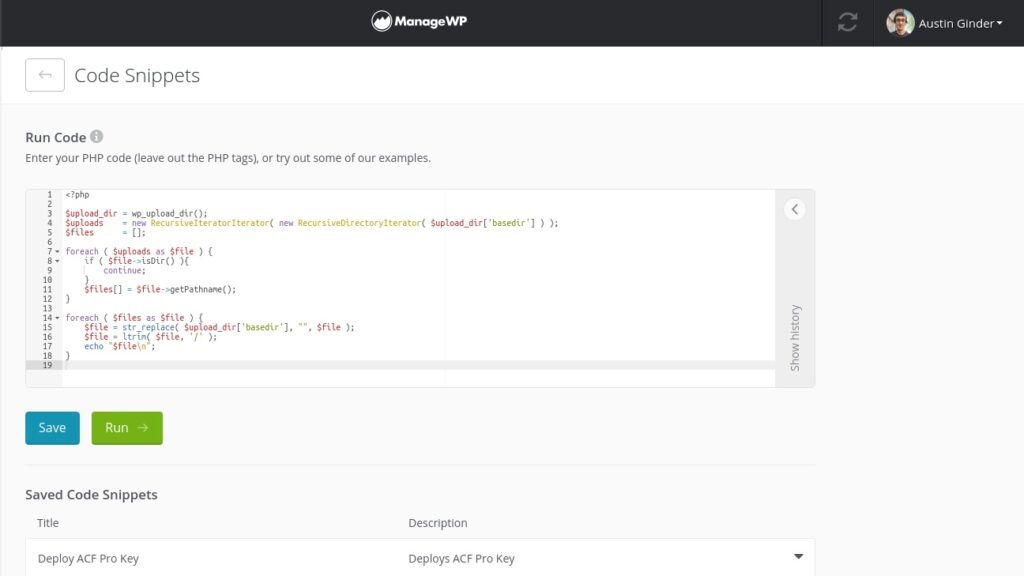The width and height of the screenshot is (1024, 576).
Task: Open the Austin Ginder account dropdown
Action: click(960, 23)
